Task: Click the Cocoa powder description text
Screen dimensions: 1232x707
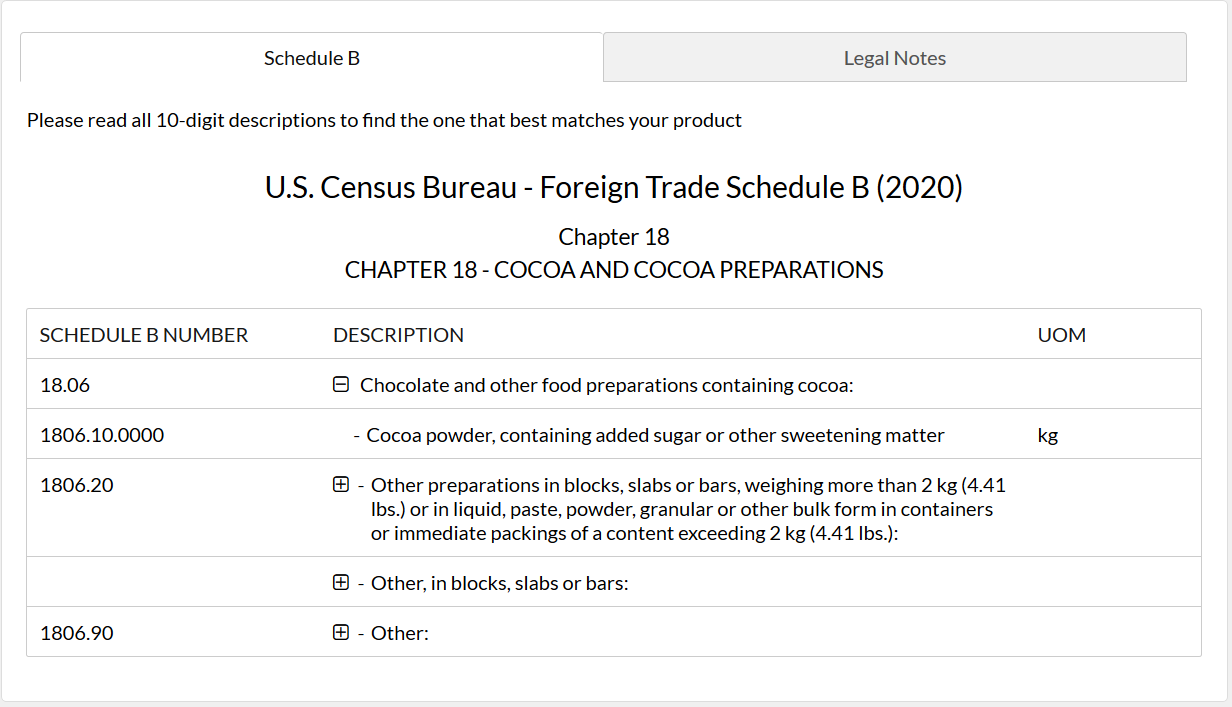Action: coord(655,435)
